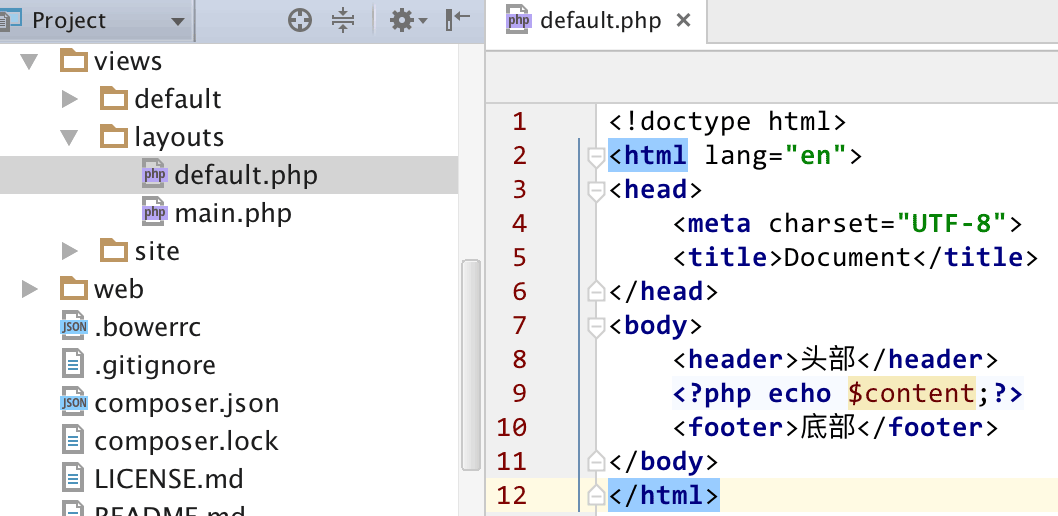
Task: Collapse the views folder
Action: (x=29, y=61)
